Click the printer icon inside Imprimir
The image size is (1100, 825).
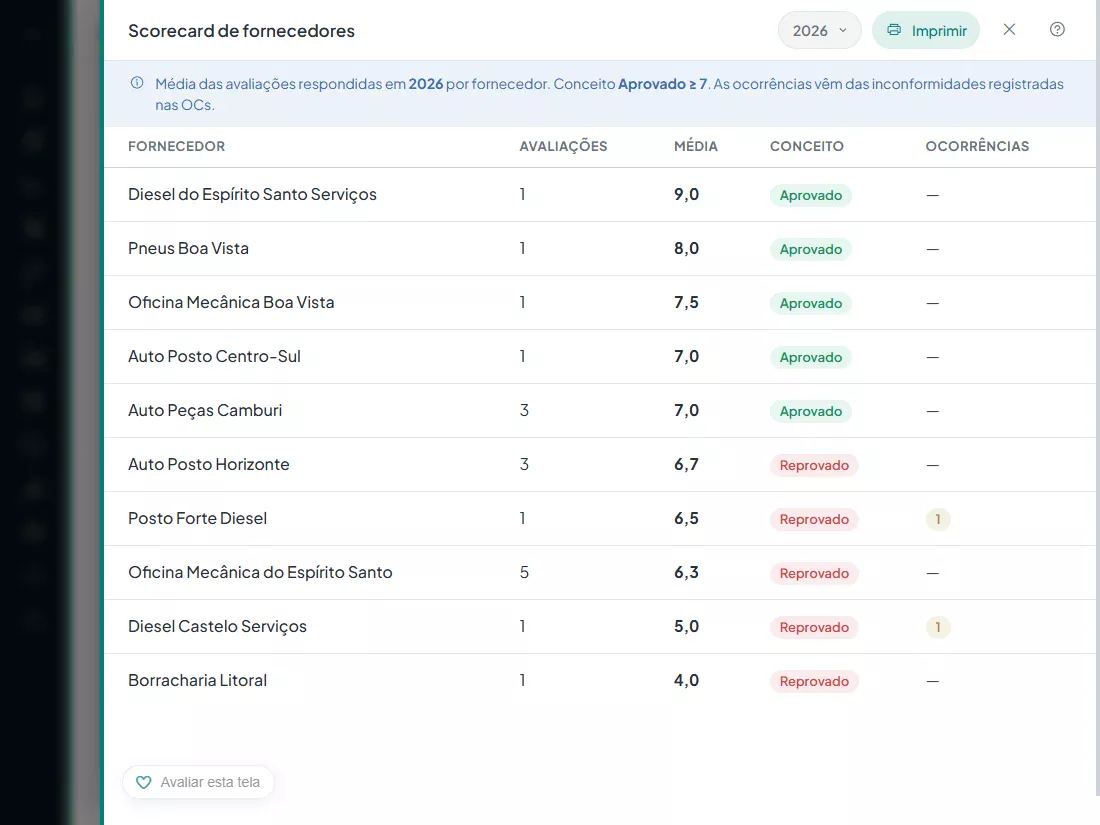[x=894, y=30]
